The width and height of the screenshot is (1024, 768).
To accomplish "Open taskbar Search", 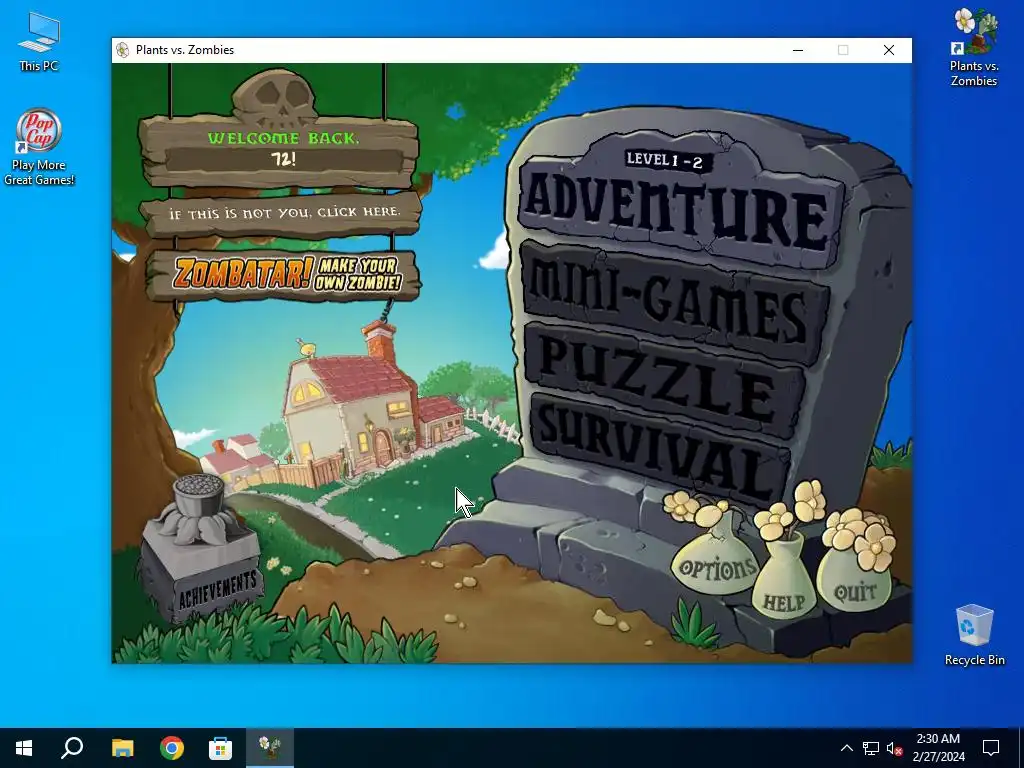I will pyautogui.click(x=72, y=748).
